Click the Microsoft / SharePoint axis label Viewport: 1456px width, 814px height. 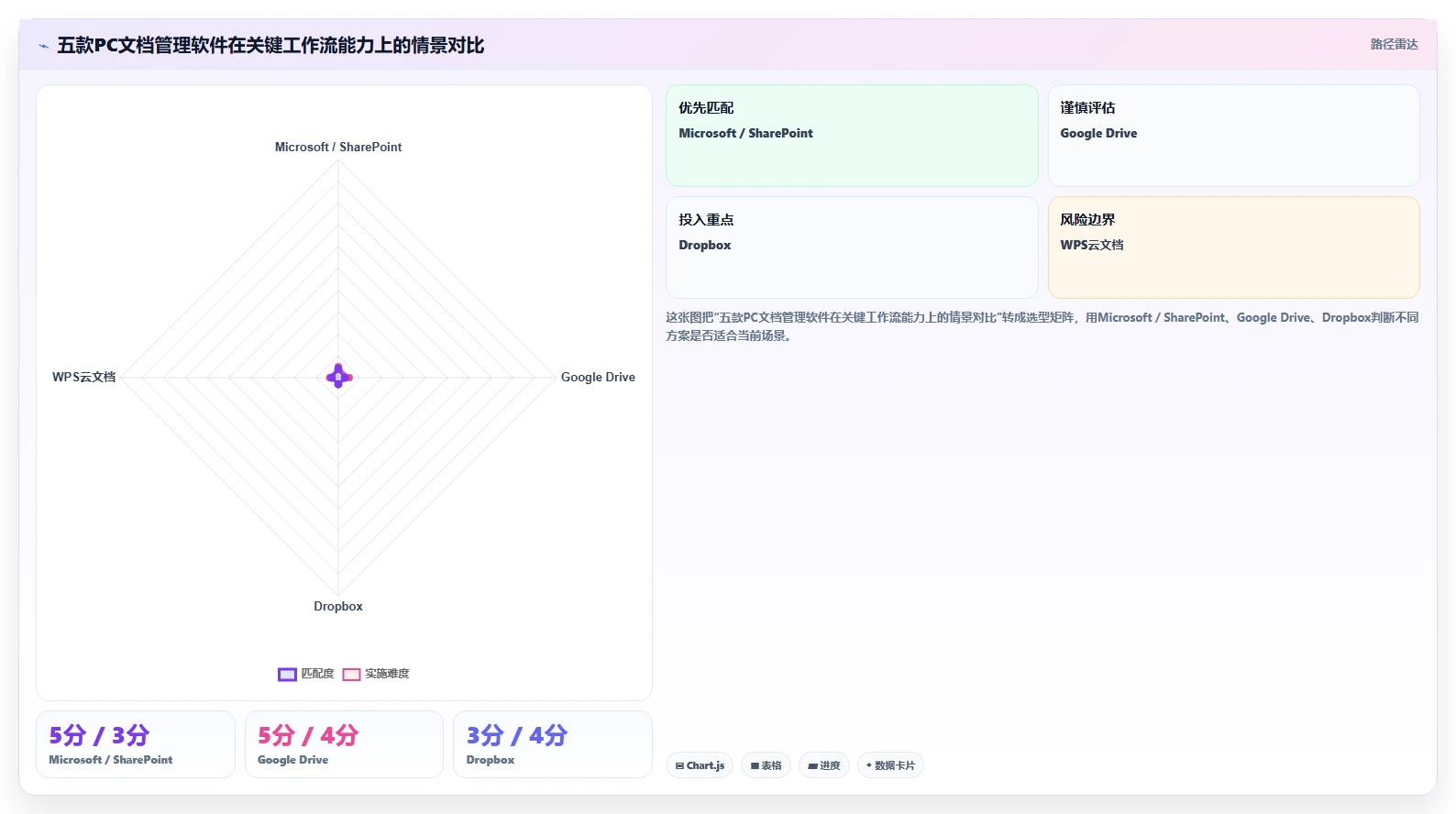338,147
